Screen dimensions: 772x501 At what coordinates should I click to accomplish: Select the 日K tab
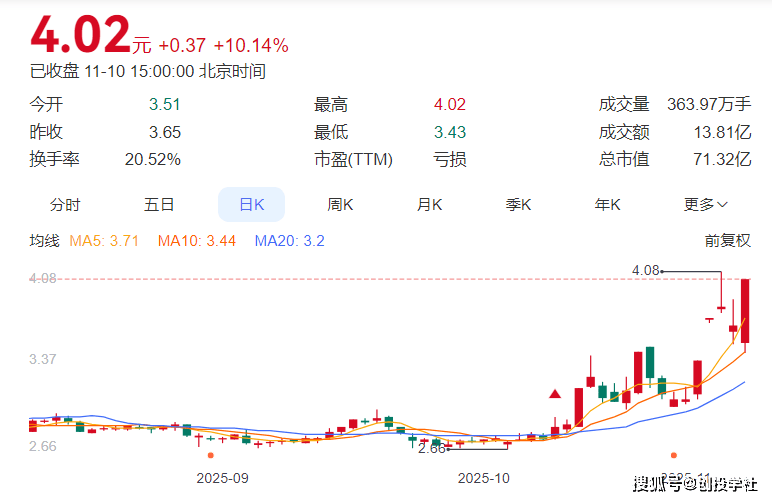click(x=251, y=205)
